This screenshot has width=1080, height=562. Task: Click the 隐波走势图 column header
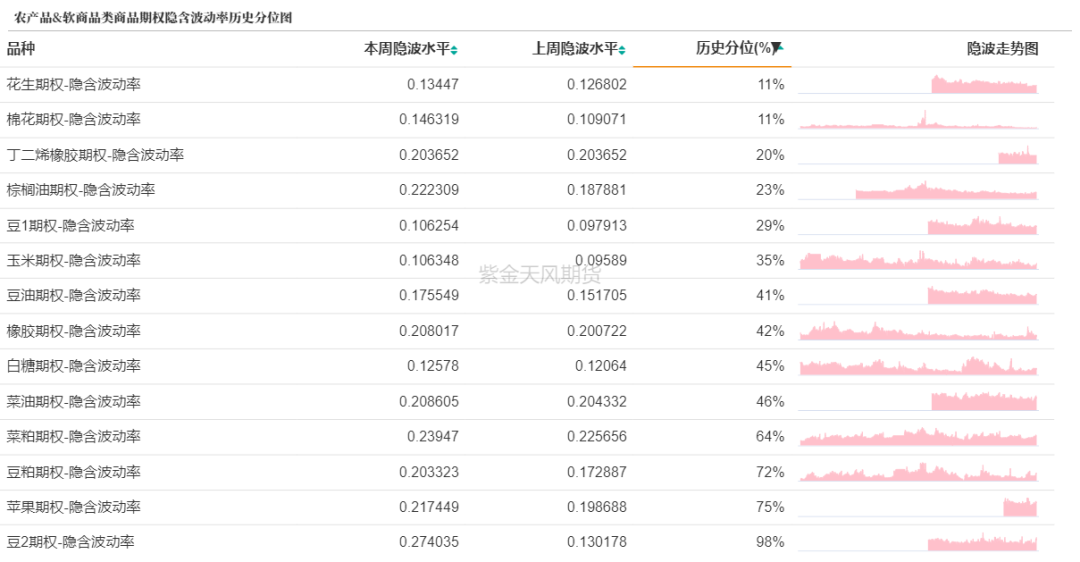click(x=1002, y=49)
